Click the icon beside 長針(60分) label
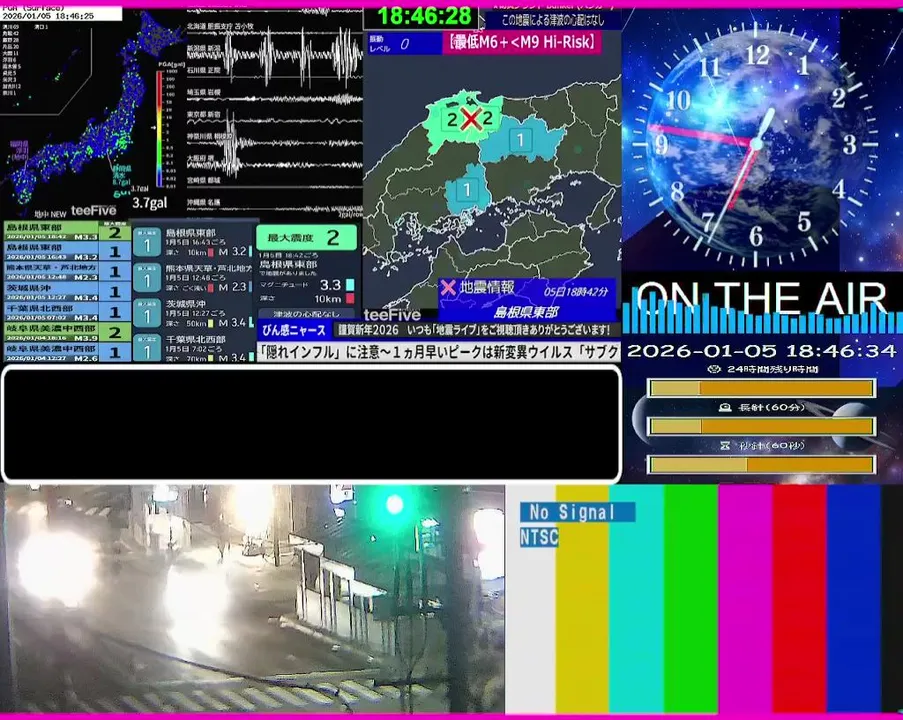This screenshot has height=720, width=903. [x=726, y=407]
